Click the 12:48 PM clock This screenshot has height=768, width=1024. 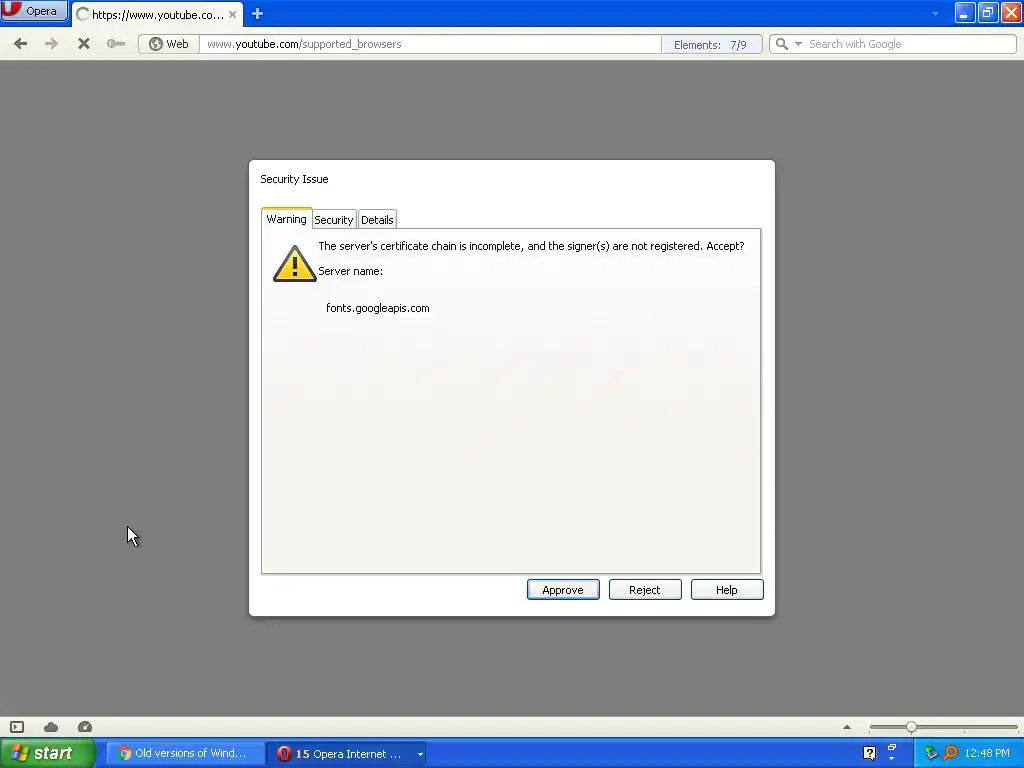[x=987, y=753]
